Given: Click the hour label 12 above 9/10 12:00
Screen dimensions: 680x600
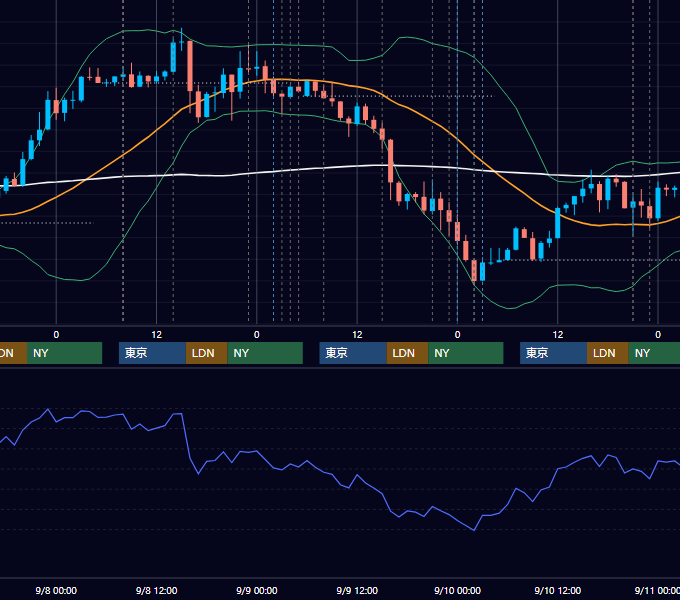Looking at the screenshot, I should click(558, 335).
